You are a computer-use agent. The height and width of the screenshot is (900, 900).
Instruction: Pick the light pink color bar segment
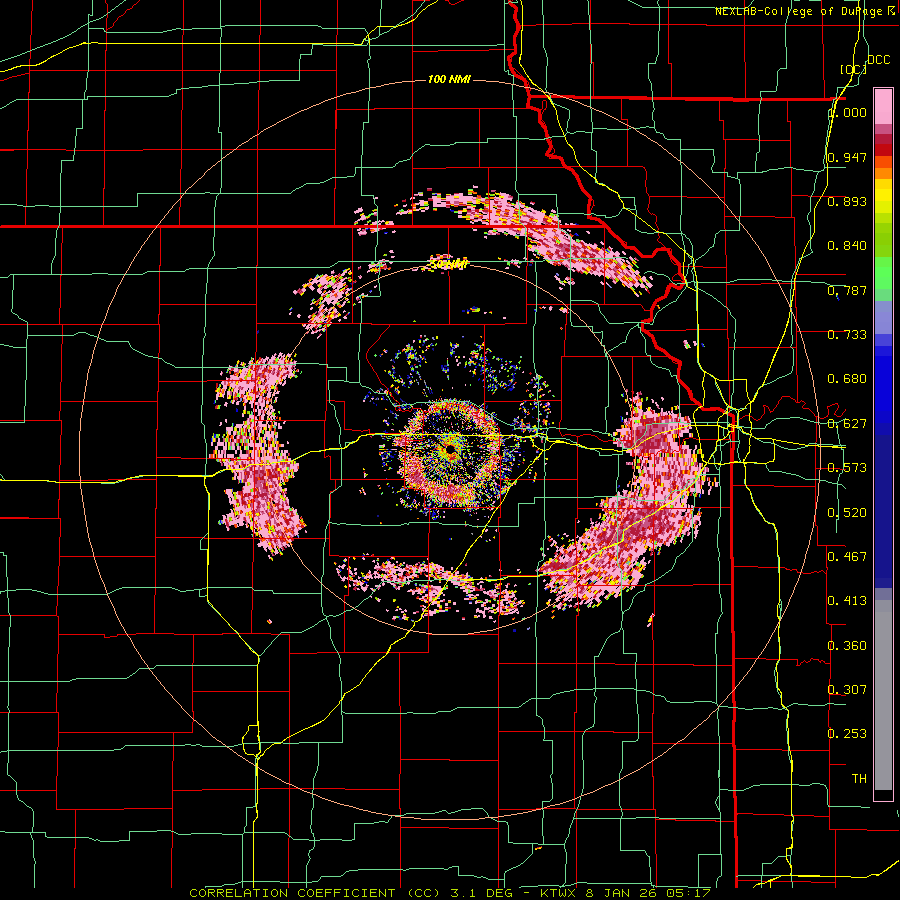click(x=883, y=107)
